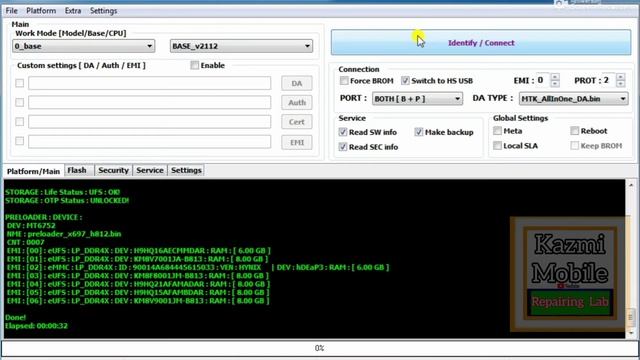Switch to the Service tab
The width and height of the screenshot is (640, 360).
point(150,170)
